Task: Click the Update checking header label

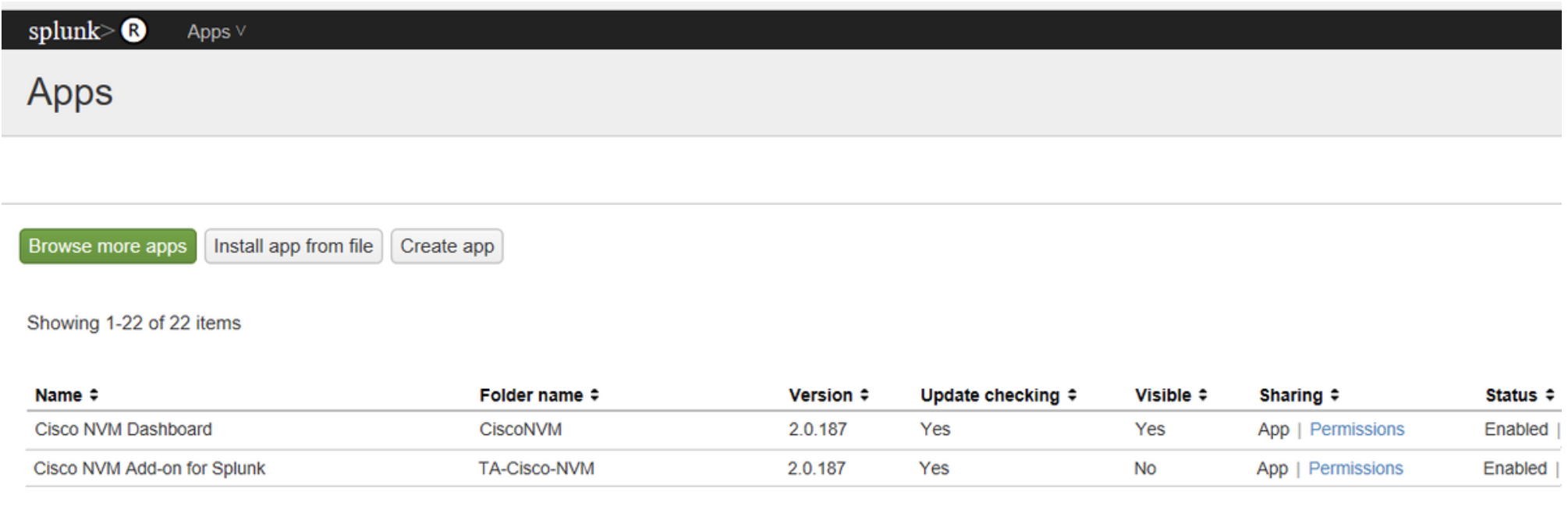Action: pos(989,395)
